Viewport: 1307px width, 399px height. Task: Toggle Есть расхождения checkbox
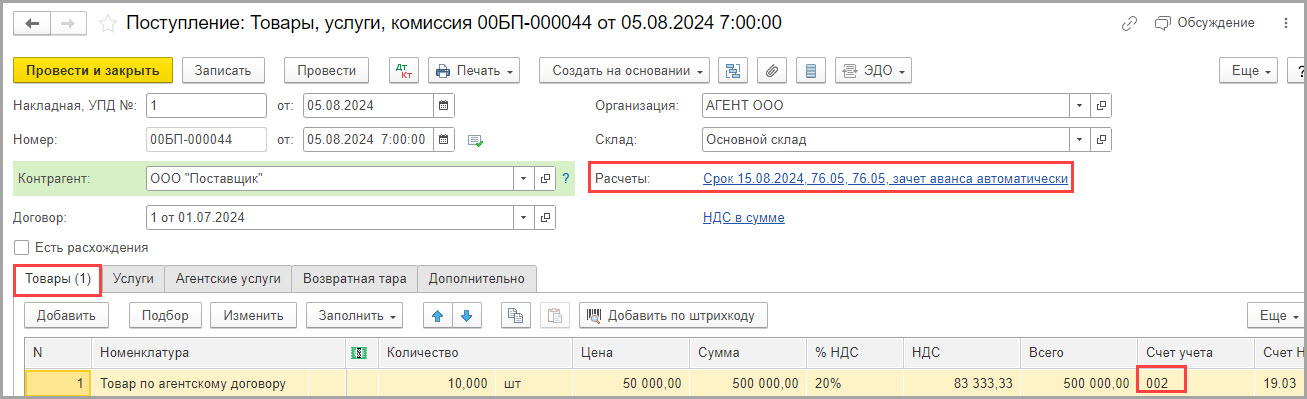[x=21, y=247]
